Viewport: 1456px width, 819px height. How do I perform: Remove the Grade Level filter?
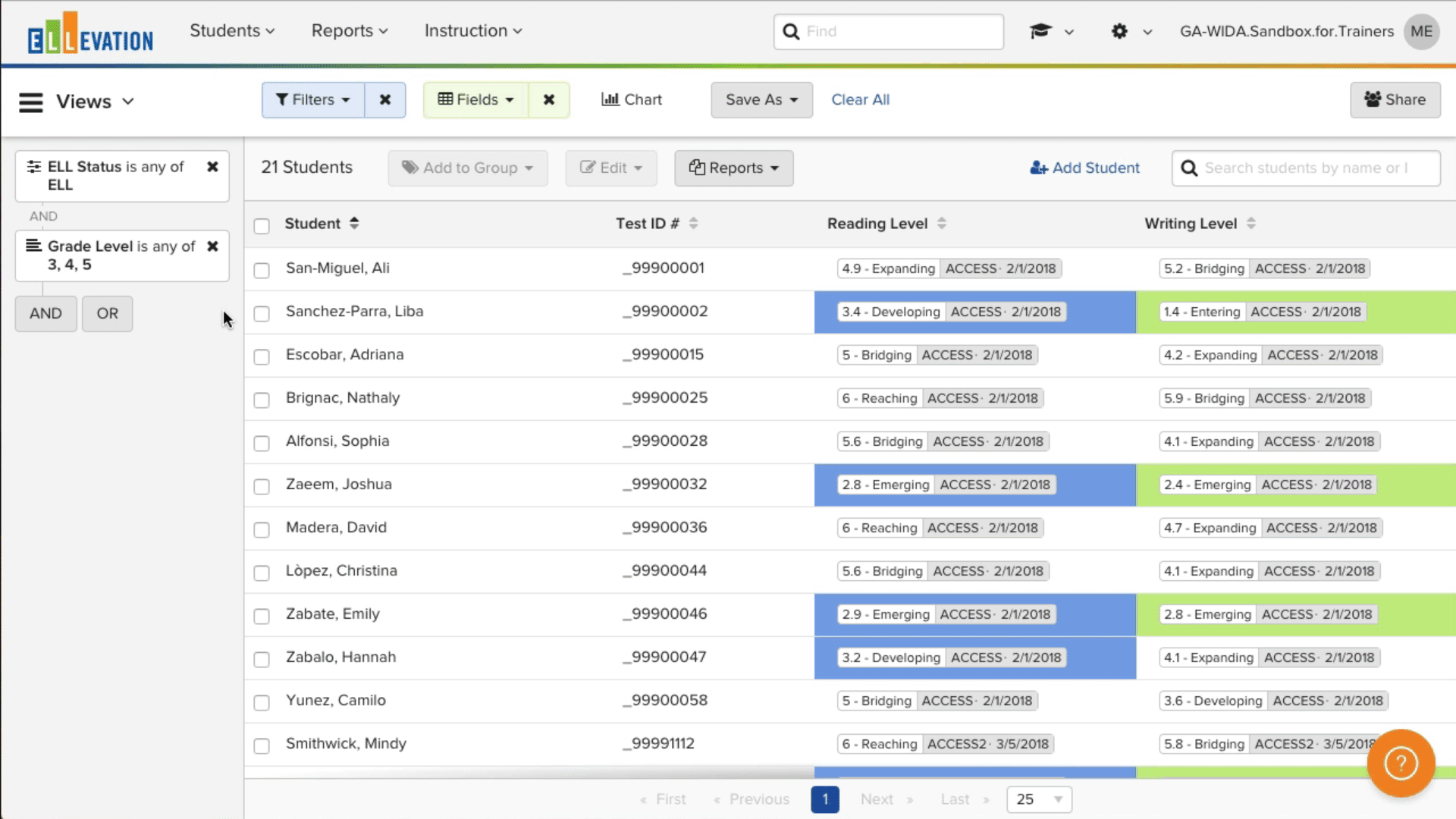point(213,246)
